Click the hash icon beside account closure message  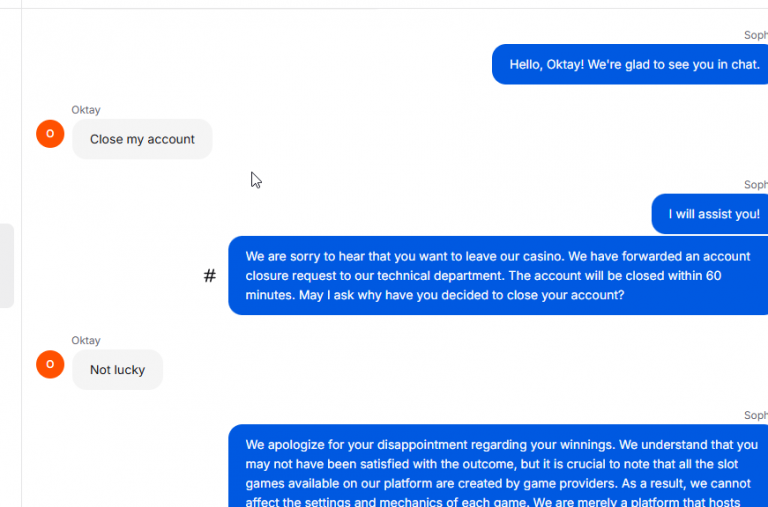tap(210, 276)
